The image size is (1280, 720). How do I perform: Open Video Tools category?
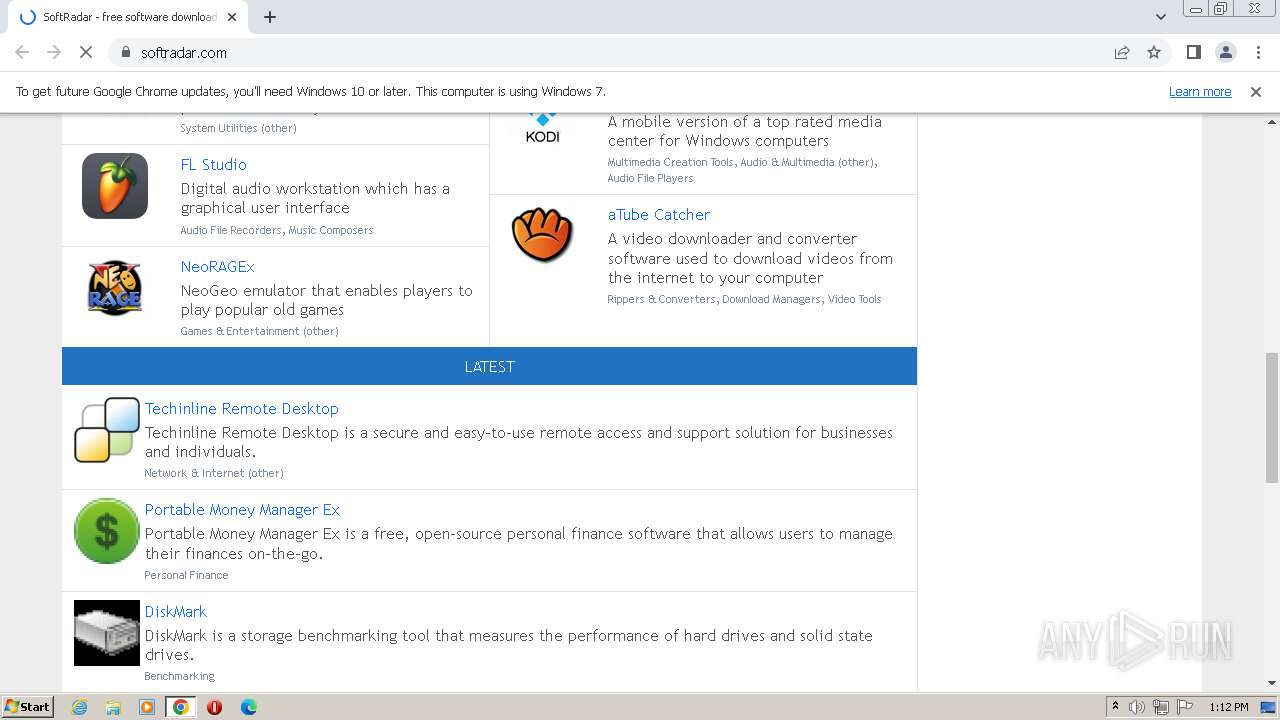tap(855, 299)
